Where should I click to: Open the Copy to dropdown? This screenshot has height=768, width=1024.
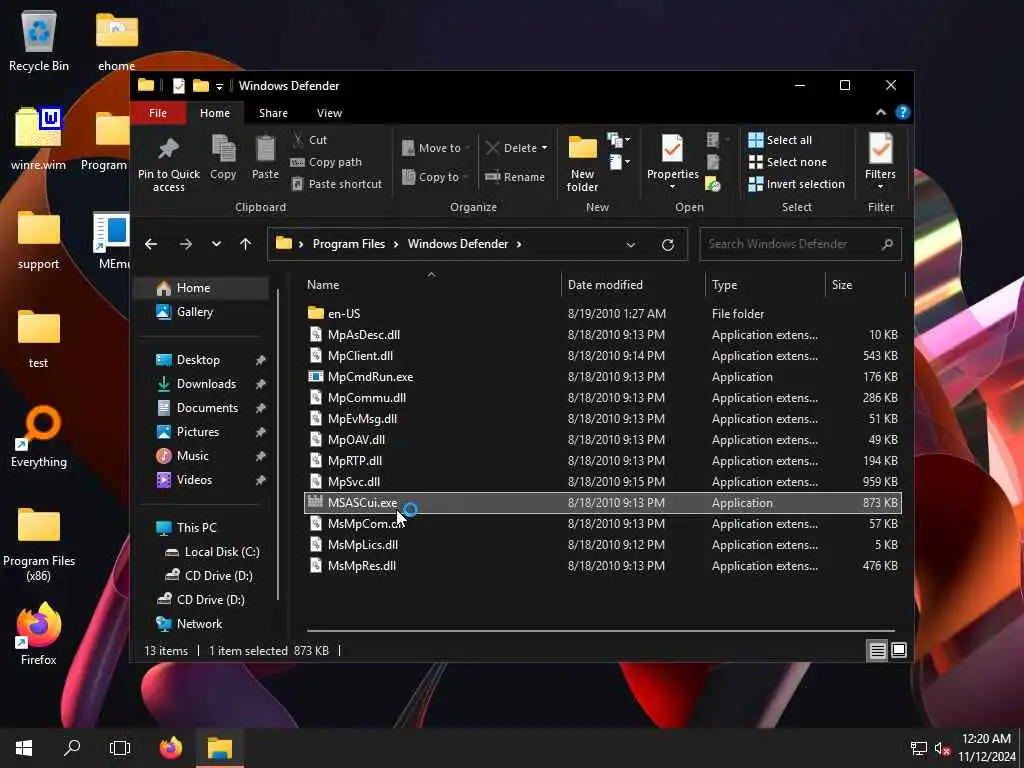tap(436, 177)
